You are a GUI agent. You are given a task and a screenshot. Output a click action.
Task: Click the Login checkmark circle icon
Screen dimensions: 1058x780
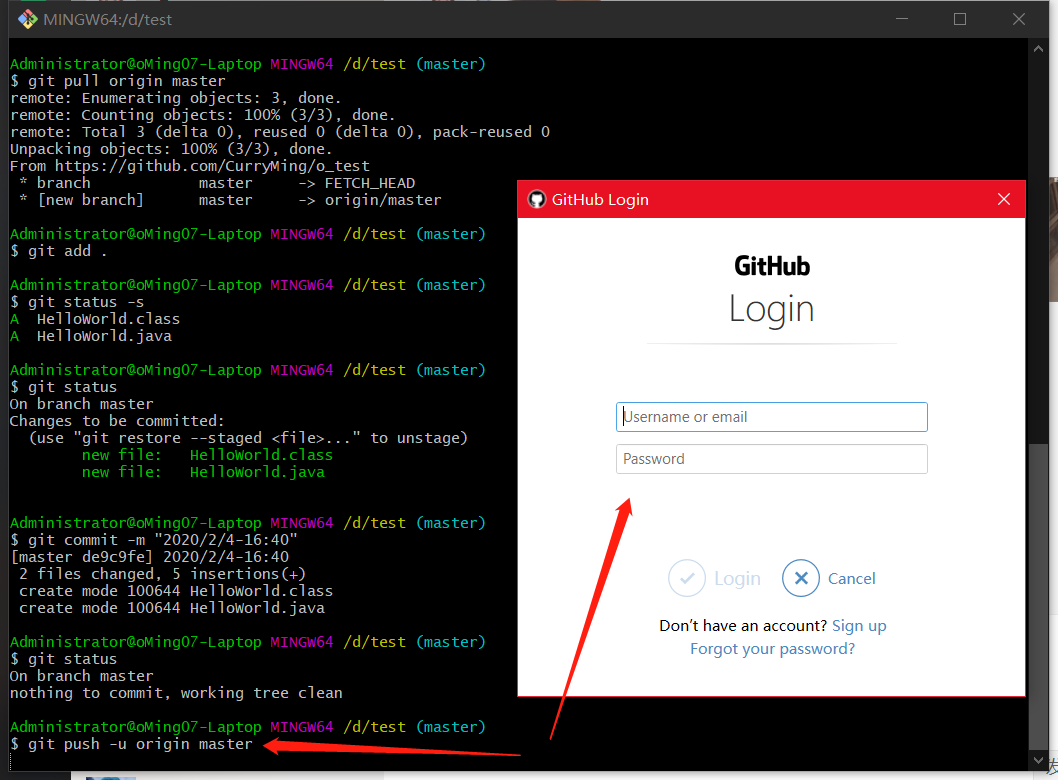[x=686, y=578]
